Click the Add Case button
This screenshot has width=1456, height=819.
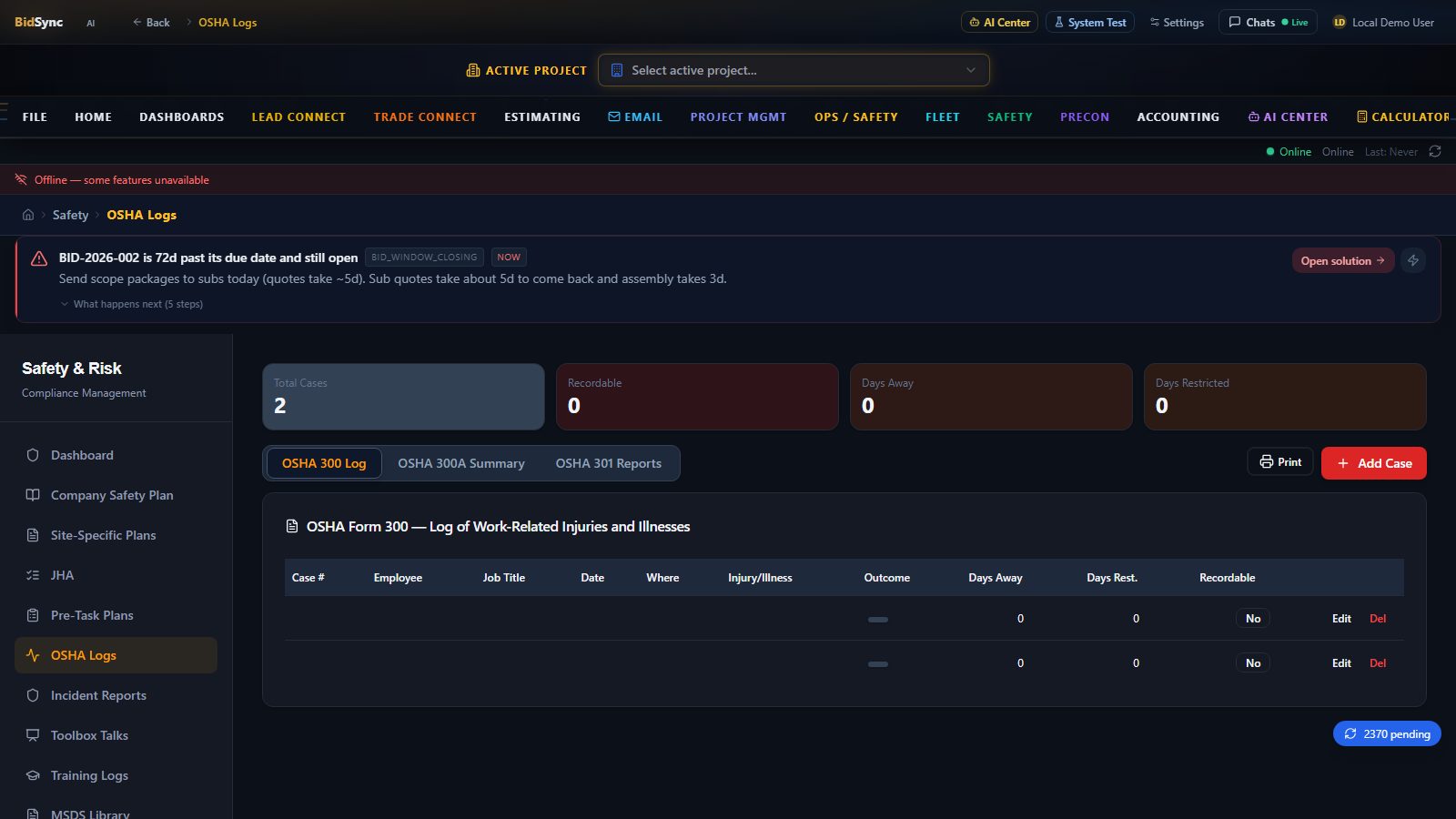tap(1374, 463)
